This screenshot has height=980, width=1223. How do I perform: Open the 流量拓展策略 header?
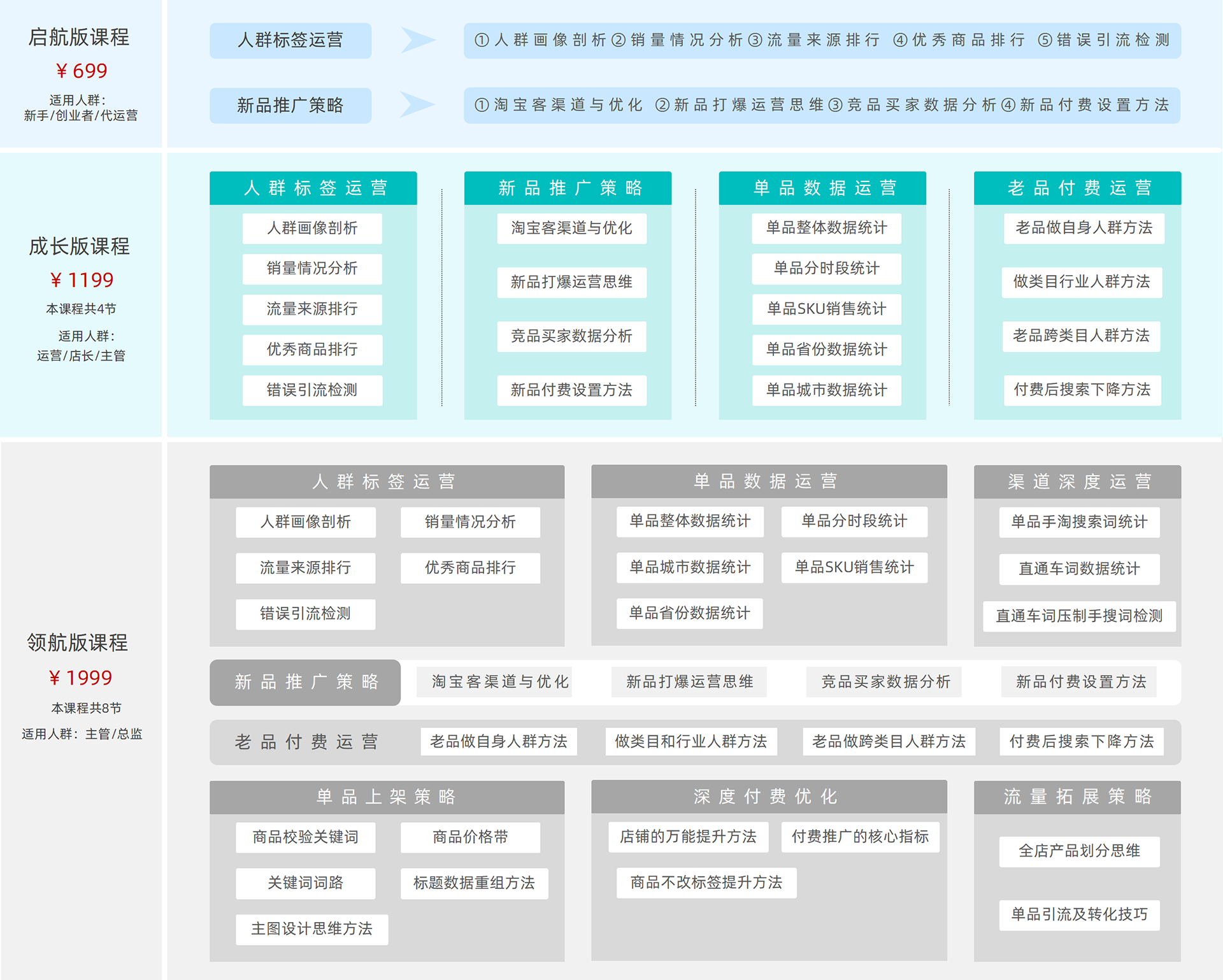[1078, 797]
